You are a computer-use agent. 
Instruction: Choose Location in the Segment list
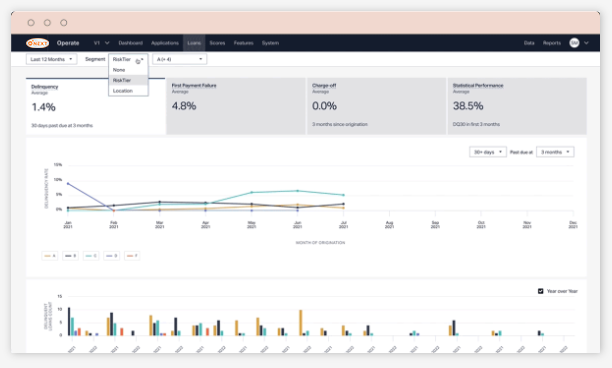coord(128,91)
